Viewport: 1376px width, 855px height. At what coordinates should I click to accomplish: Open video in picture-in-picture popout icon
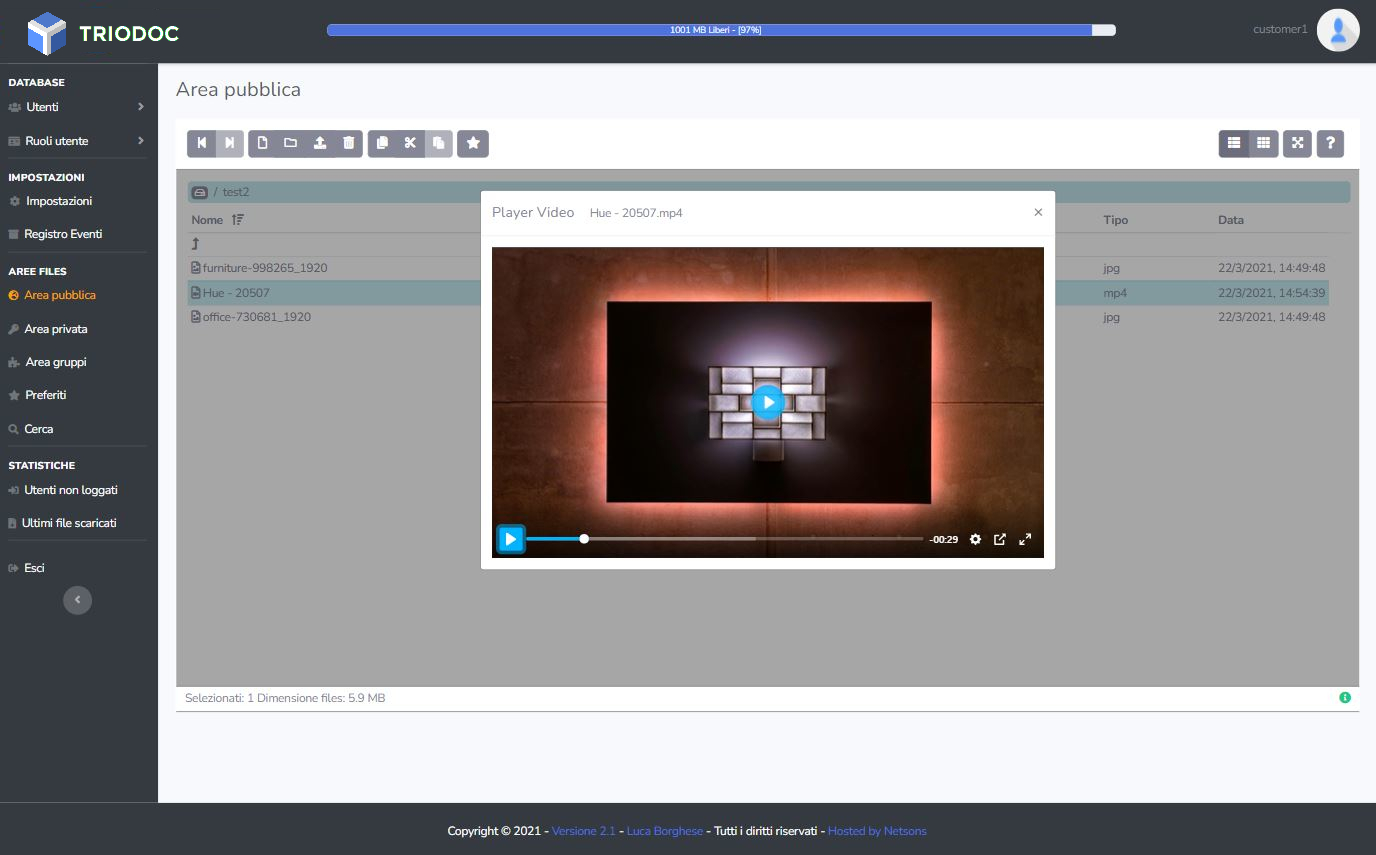click(x=1000, y=539)
